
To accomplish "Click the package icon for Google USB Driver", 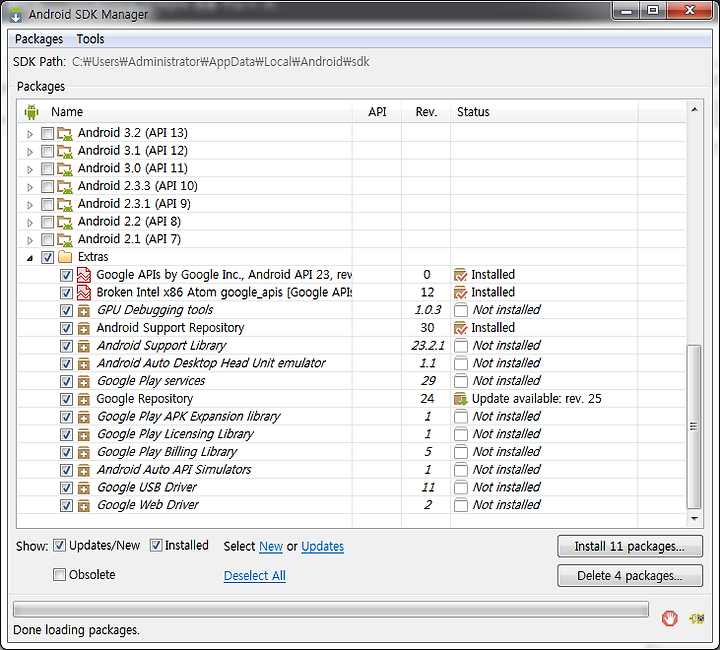I will point(84,488).
